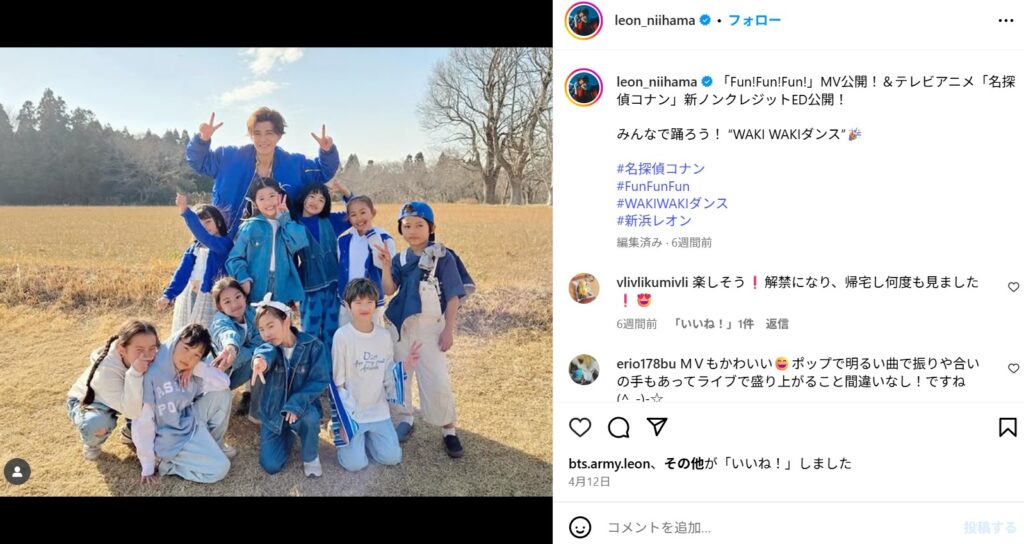Like the post with the heart icon
This screenshot has height=544, width=1024.
580,428
